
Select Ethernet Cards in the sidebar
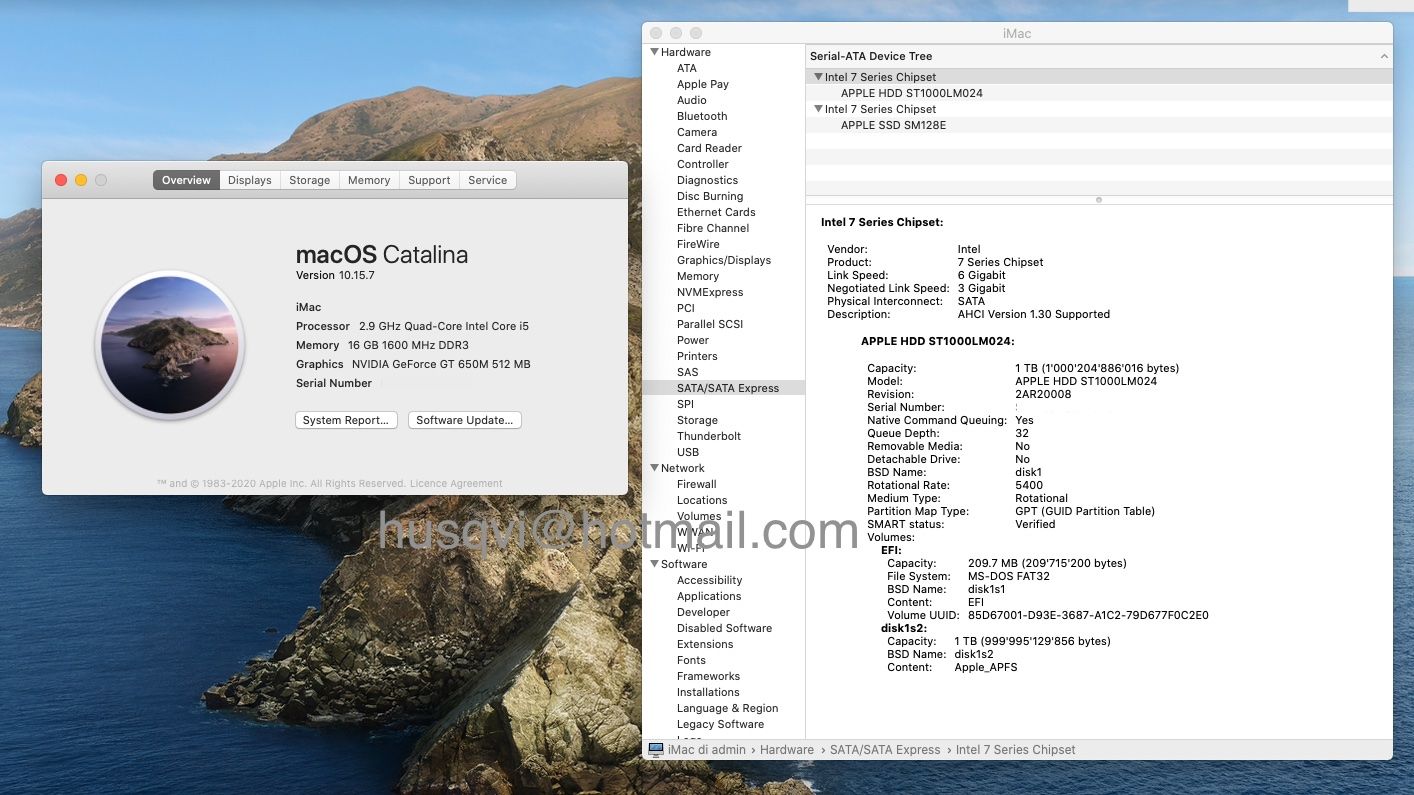[716, 212]
